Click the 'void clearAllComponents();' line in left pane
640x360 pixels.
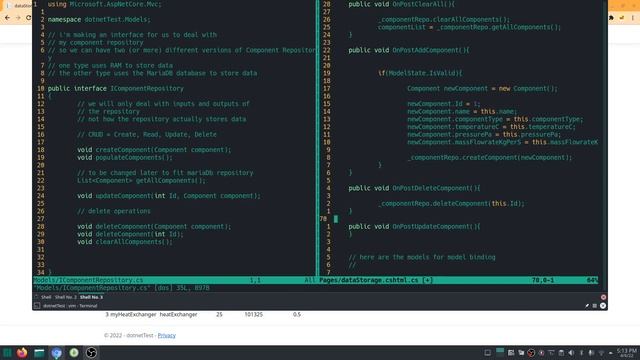[x=125, y=242]
